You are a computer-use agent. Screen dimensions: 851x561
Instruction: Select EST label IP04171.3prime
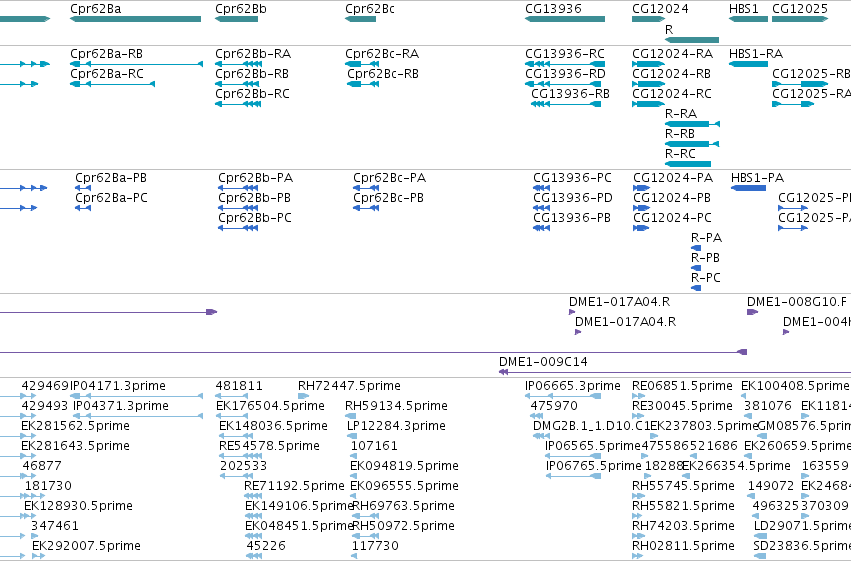pos(118,386)
